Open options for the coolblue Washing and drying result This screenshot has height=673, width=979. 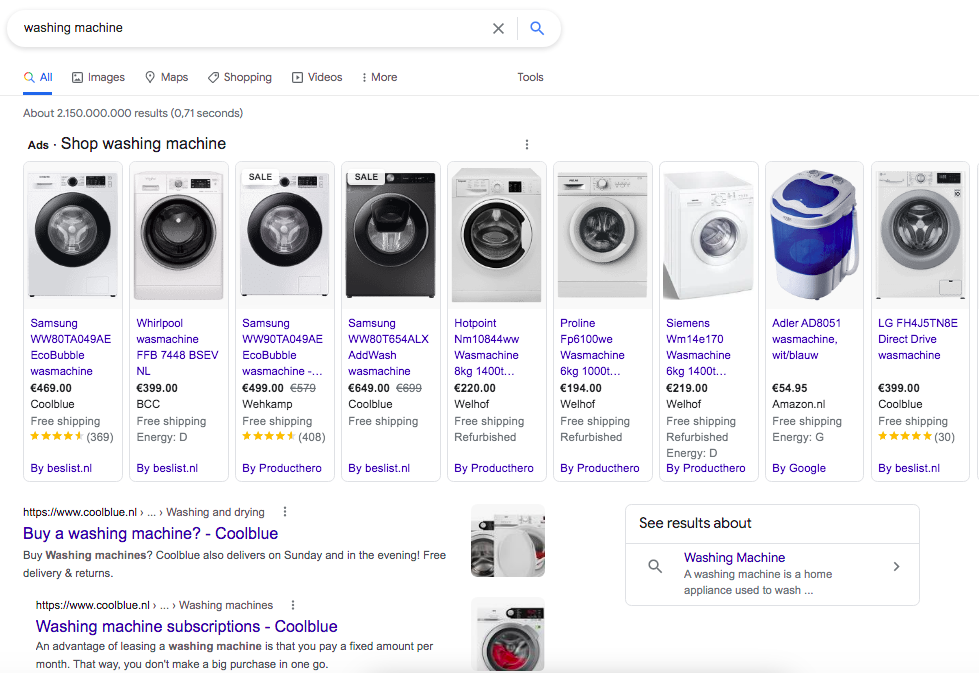click(x=285, y=512)
